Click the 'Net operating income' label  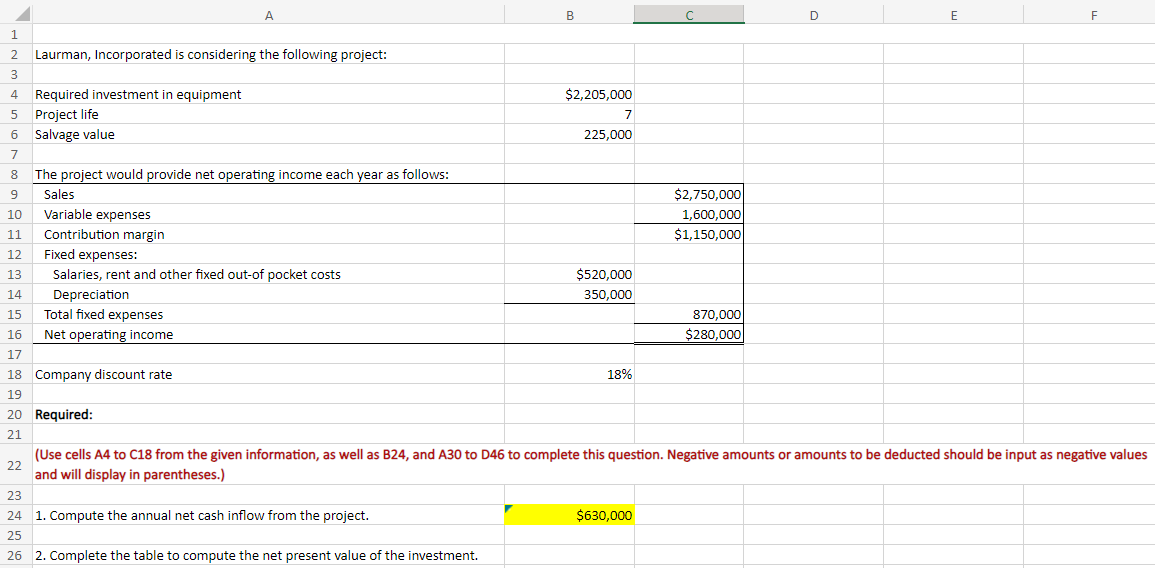[x=109, y=334]
